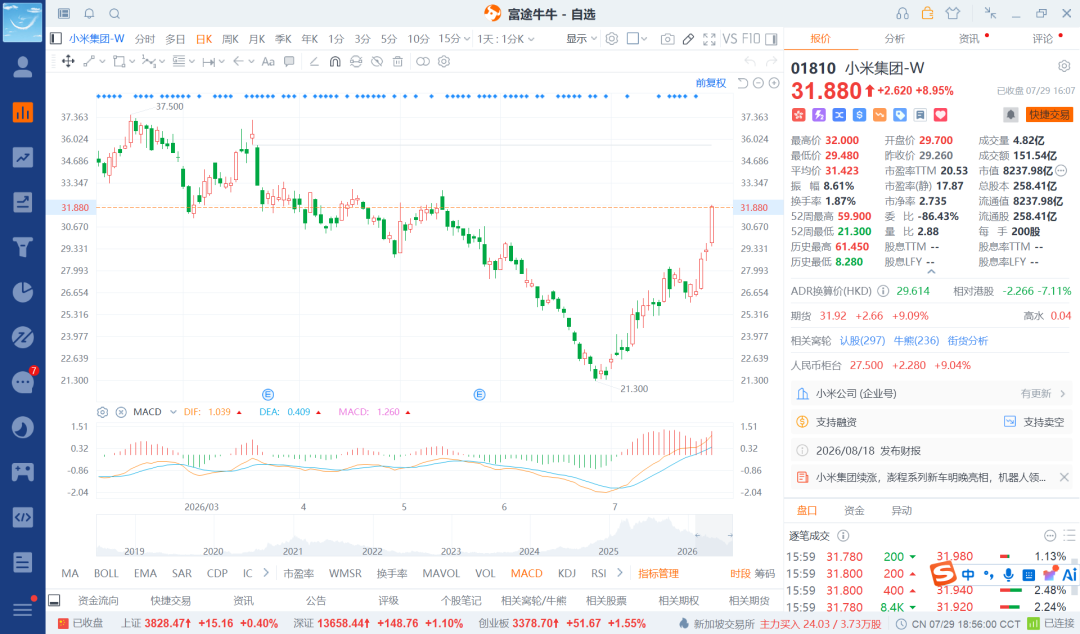Show more sub-indicators arrow after RSI
Image resolution: width=1080 pixels, height=634 pixels.
tap(620, 573)
